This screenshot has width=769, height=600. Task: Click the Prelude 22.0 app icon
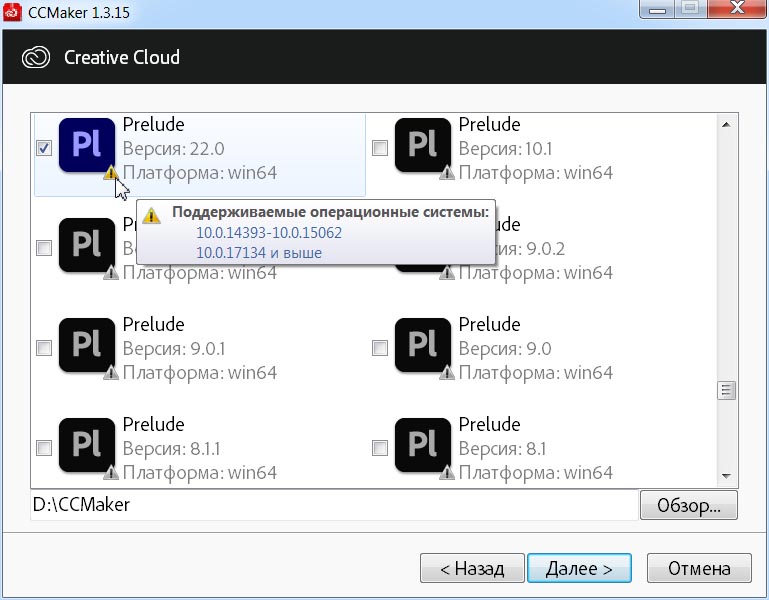(87, 145)
